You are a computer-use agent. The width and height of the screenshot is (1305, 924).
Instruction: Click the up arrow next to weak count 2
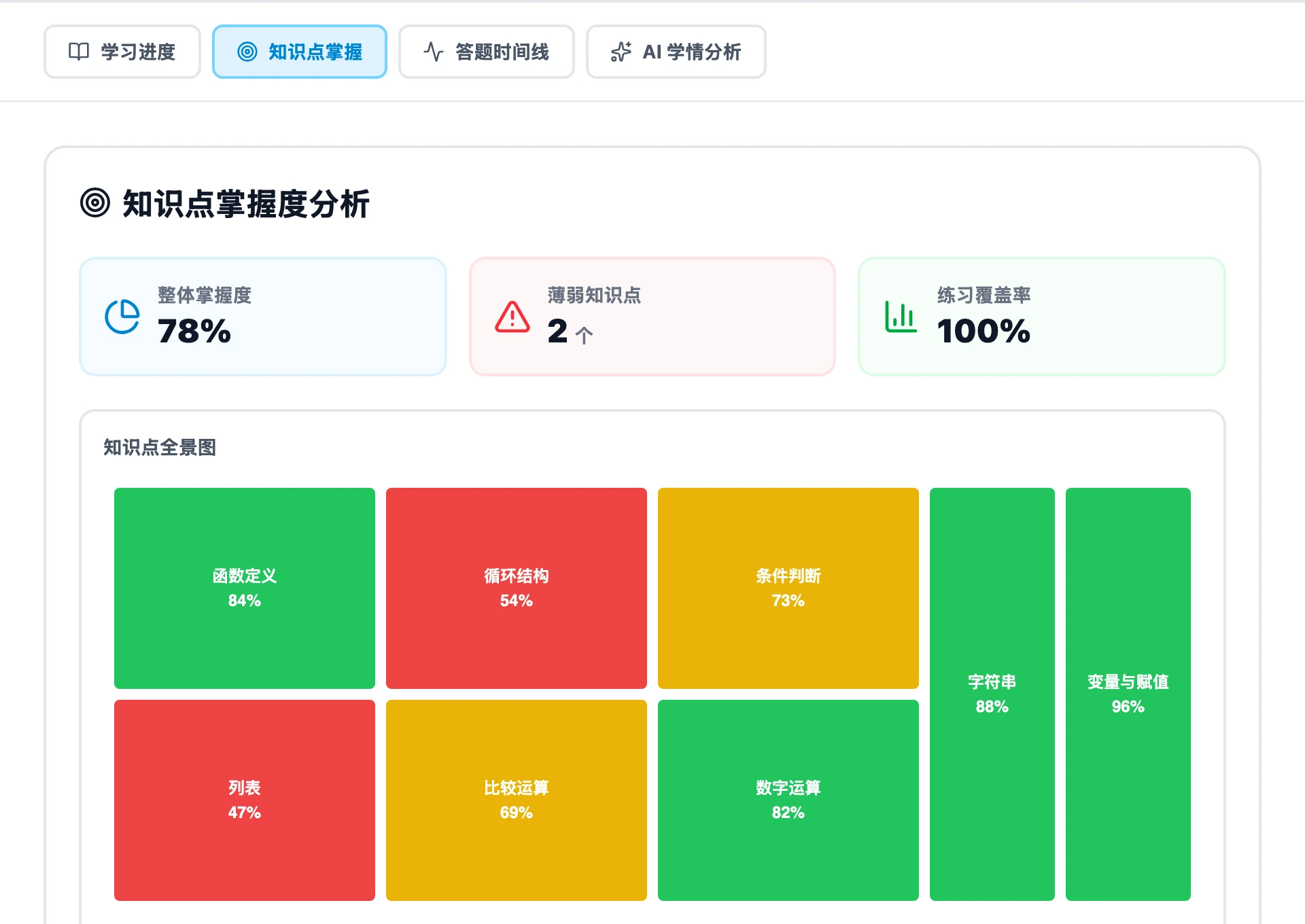click(x=585, y=334)
